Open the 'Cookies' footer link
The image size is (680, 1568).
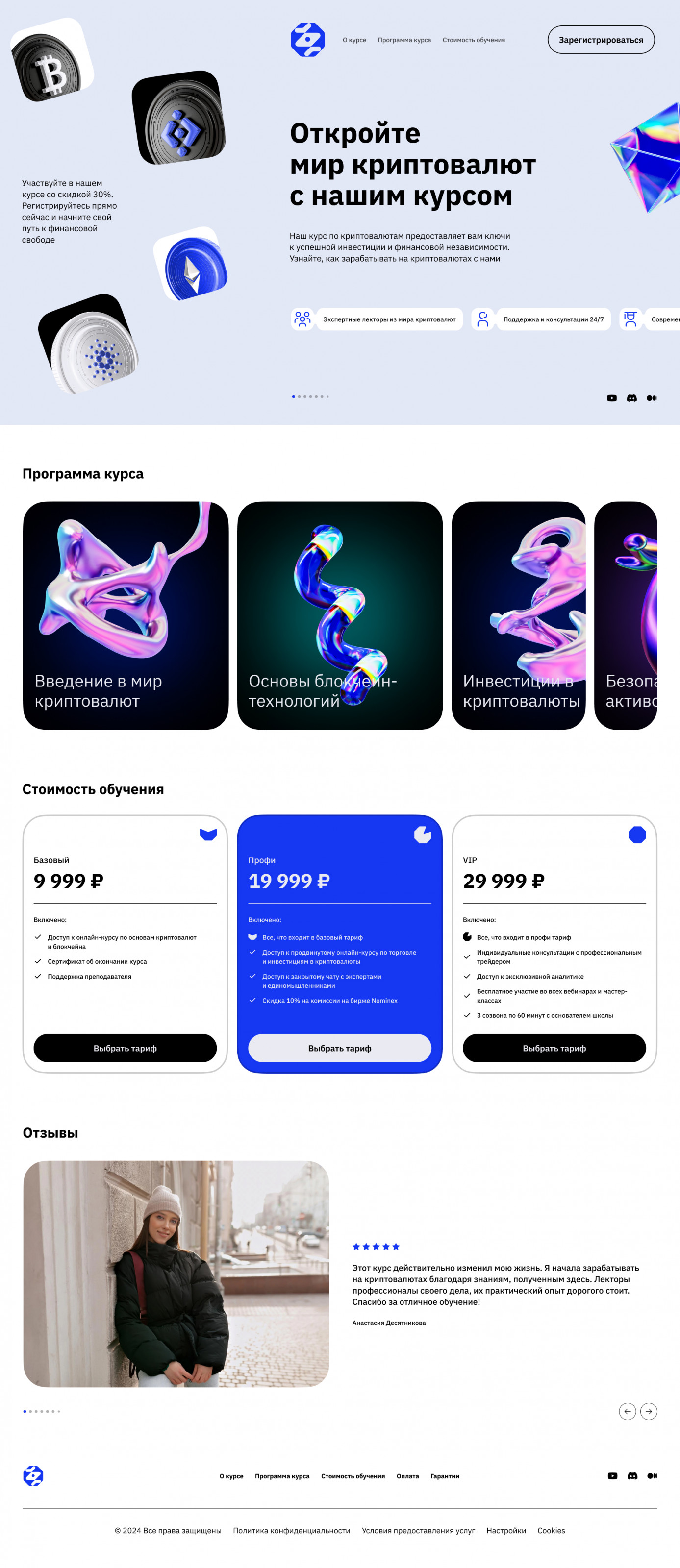(x=551, y=1530)
